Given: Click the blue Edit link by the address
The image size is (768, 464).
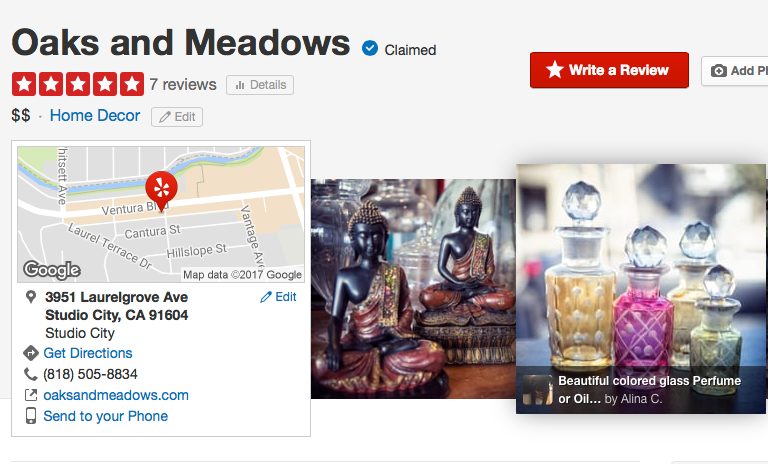Looking at the screenshot, I should point(278,297).
